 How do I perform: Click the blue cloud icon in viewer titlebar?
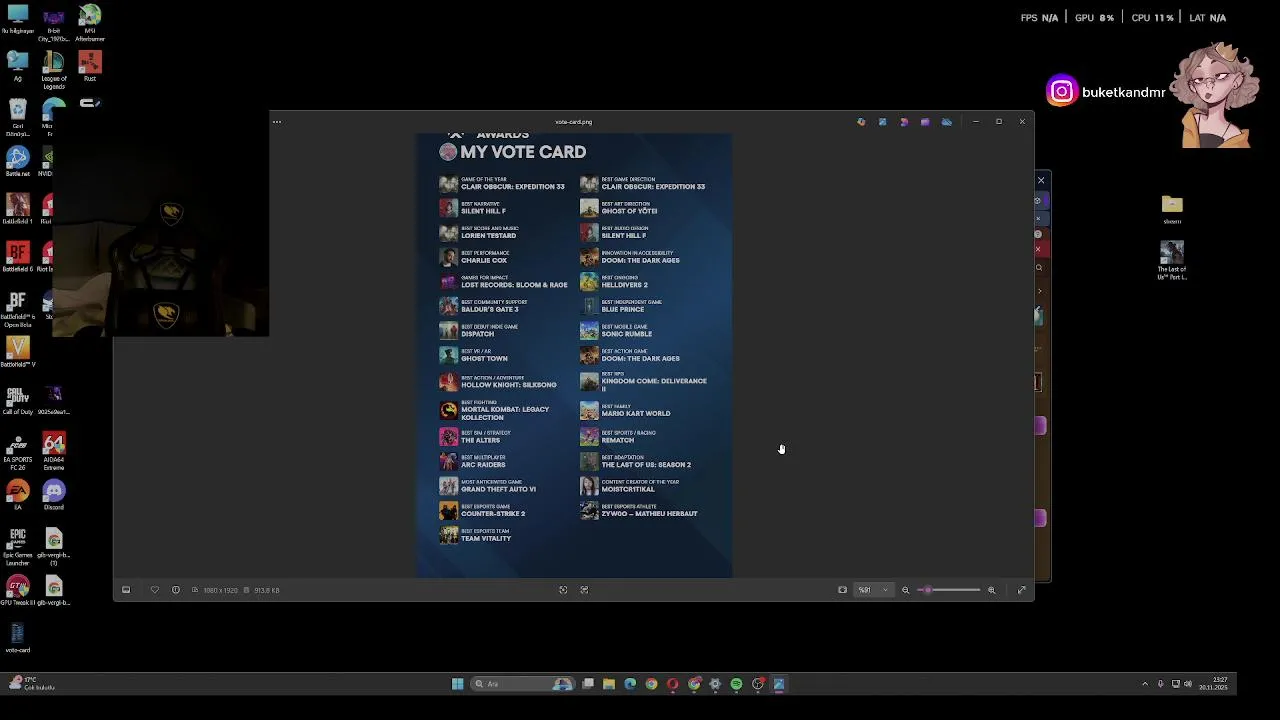click(947, 122)
